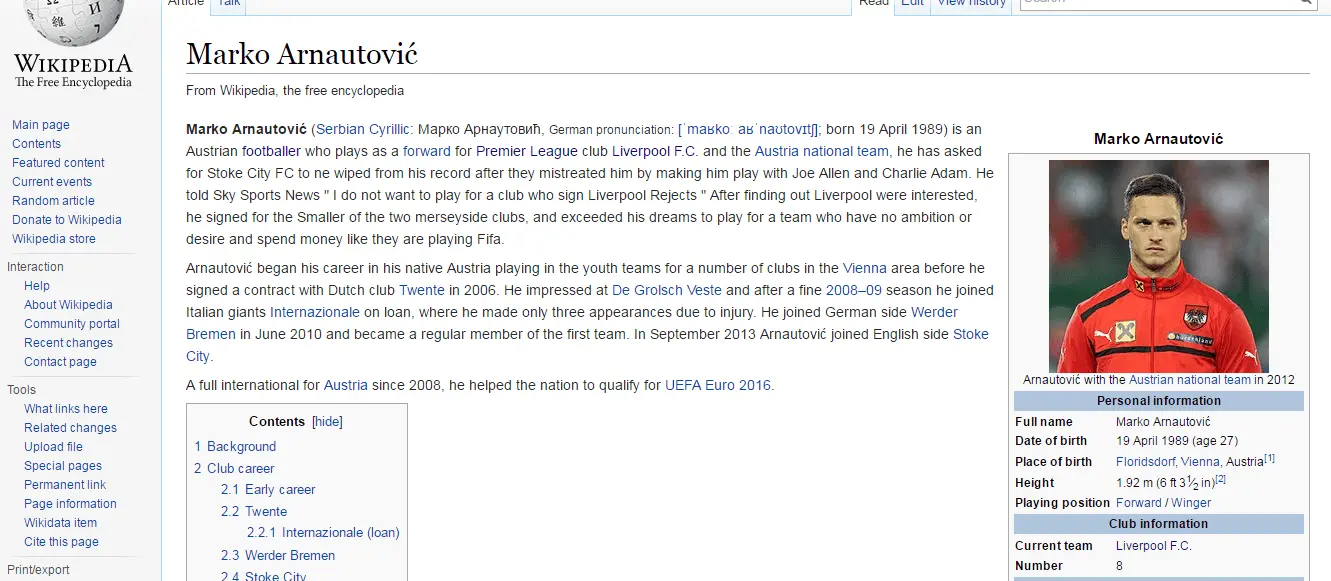Follow the footballer link
The image size is (1331, 581).
pyautogui.click(x=271, y=152)
